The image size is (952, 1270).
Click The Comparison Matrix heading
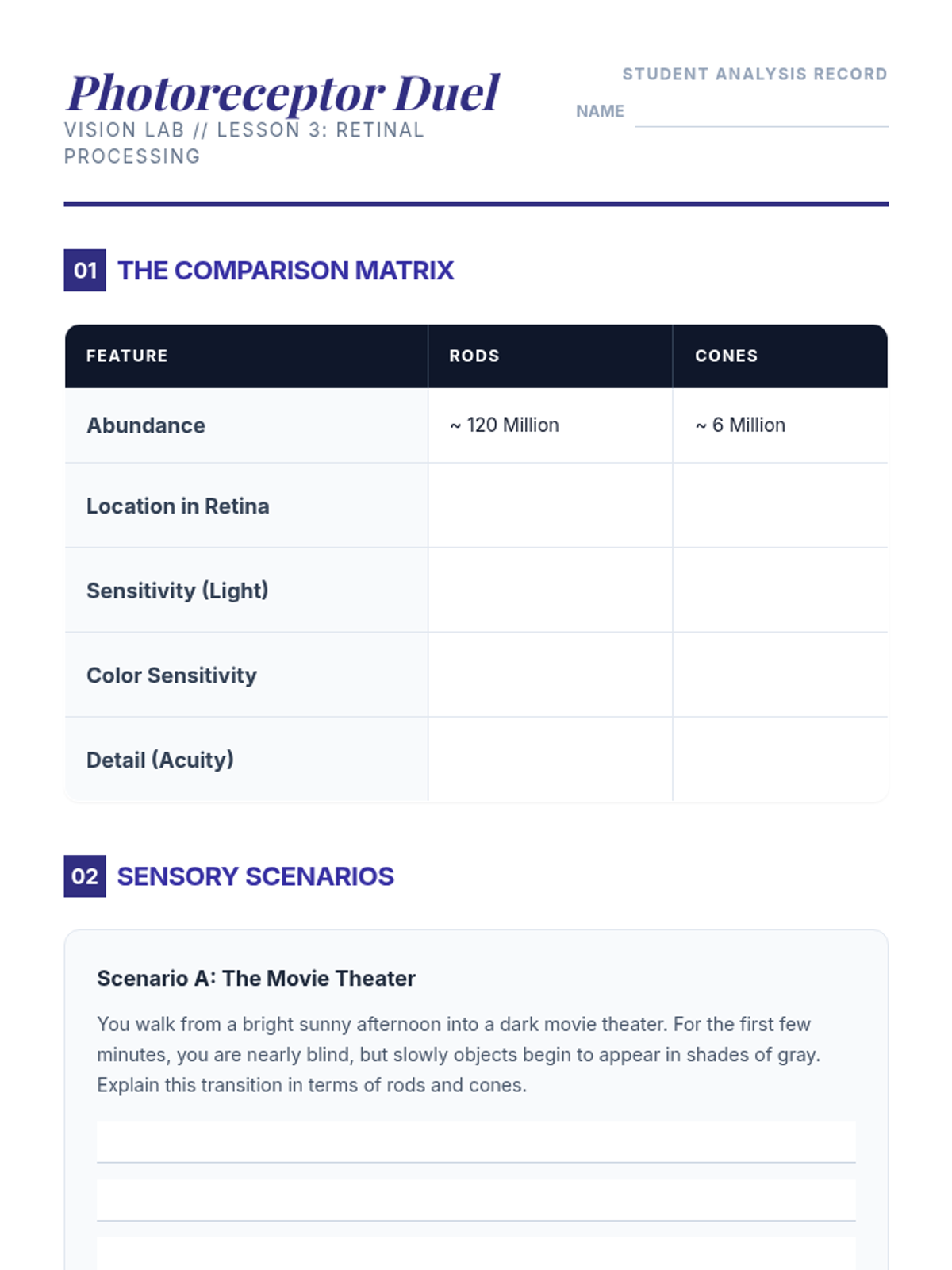pyautogui.click(x=286, y=271)
